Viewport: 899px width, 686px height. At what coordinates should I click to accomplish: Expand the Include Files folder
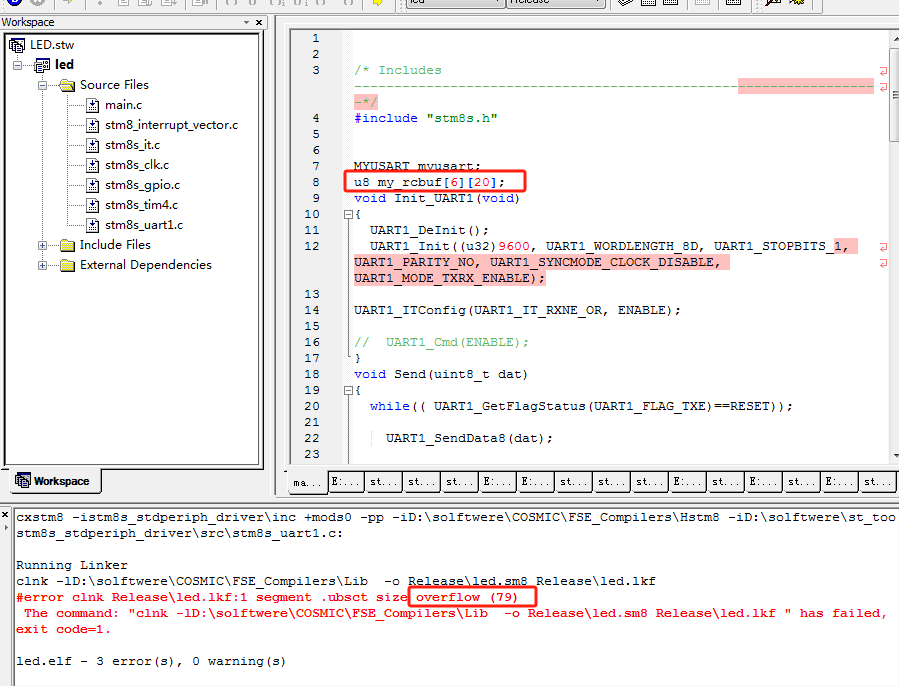[x=42, y=245]
